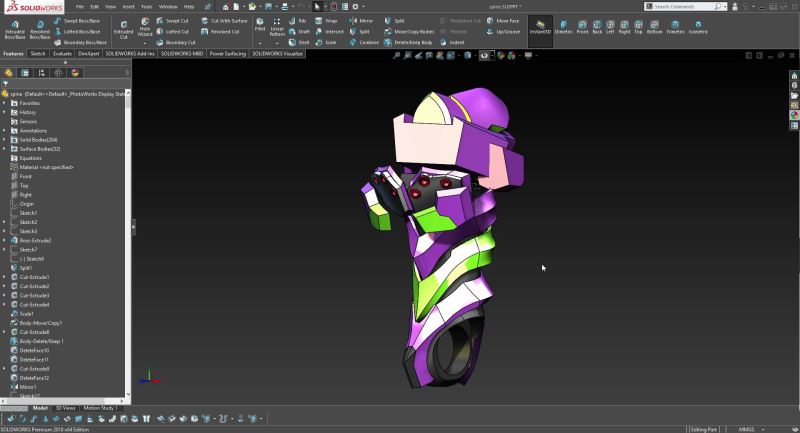Expand the Cut-Extrude1 feature
Screen dimensions: 800x433
5,277
